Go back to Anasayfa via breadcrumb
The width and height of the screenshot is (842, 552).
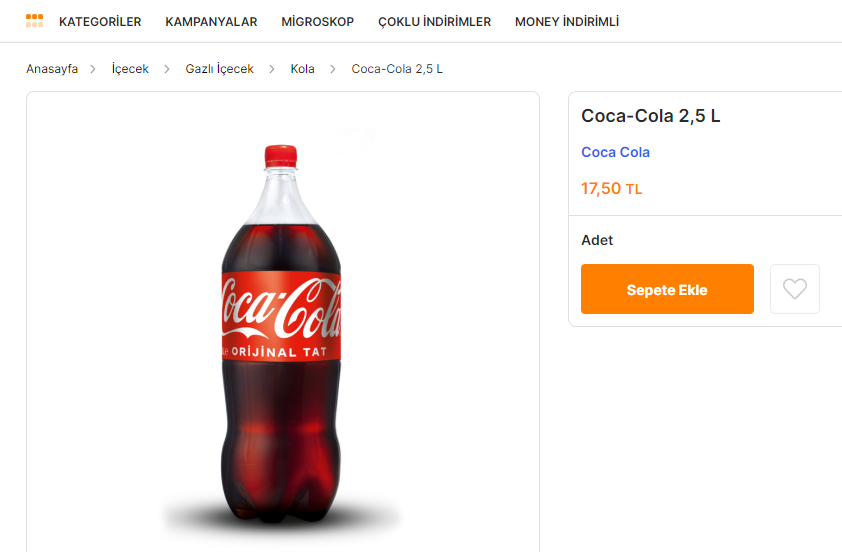pyautogui.click(x=52, y=69)
